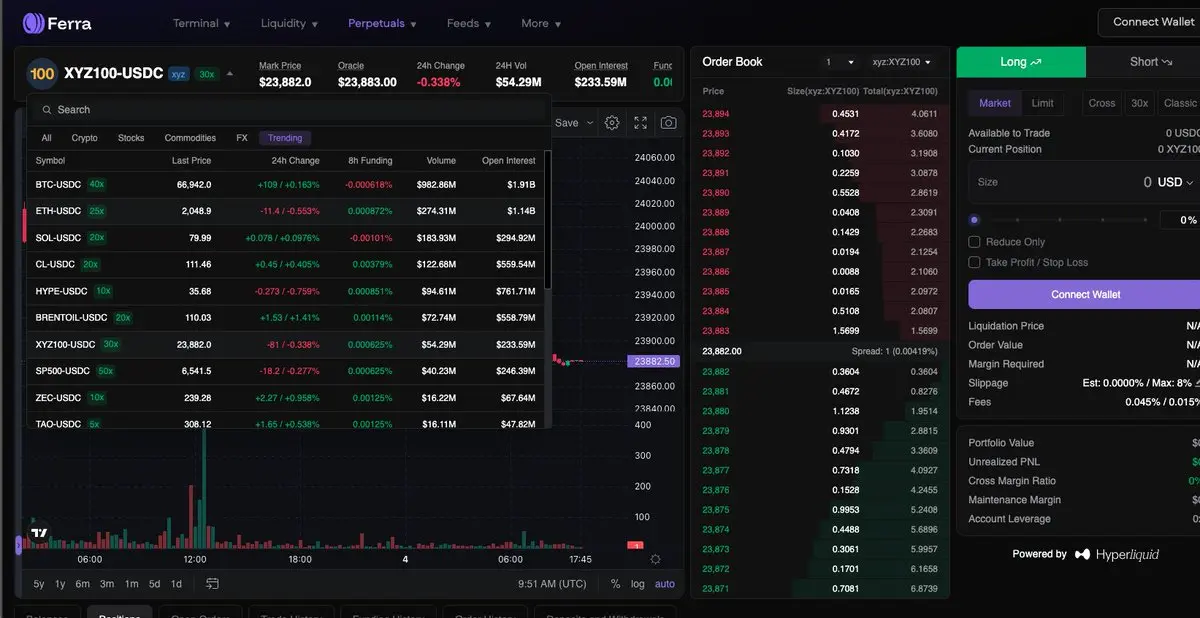
Task: Click the 30x leverage button in order panel
Action: 1139,103
